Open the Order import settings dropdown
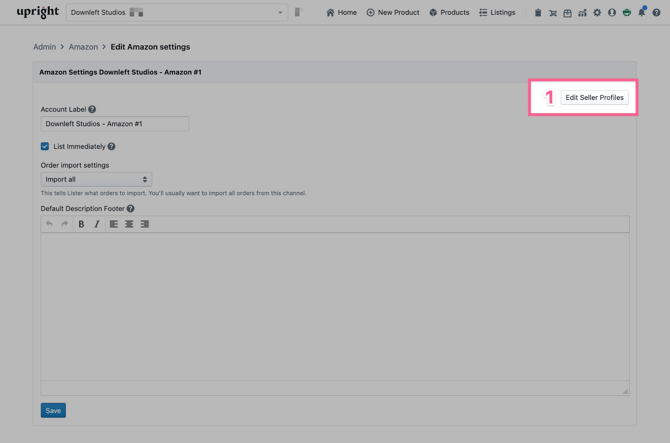 click(x=96, y=180)
